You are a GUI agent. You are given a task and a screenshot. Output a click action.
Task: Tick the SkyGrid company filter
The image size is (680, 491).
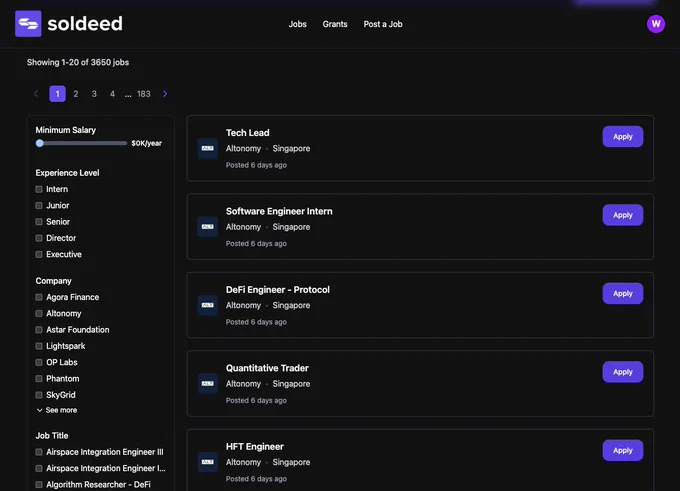39,395
